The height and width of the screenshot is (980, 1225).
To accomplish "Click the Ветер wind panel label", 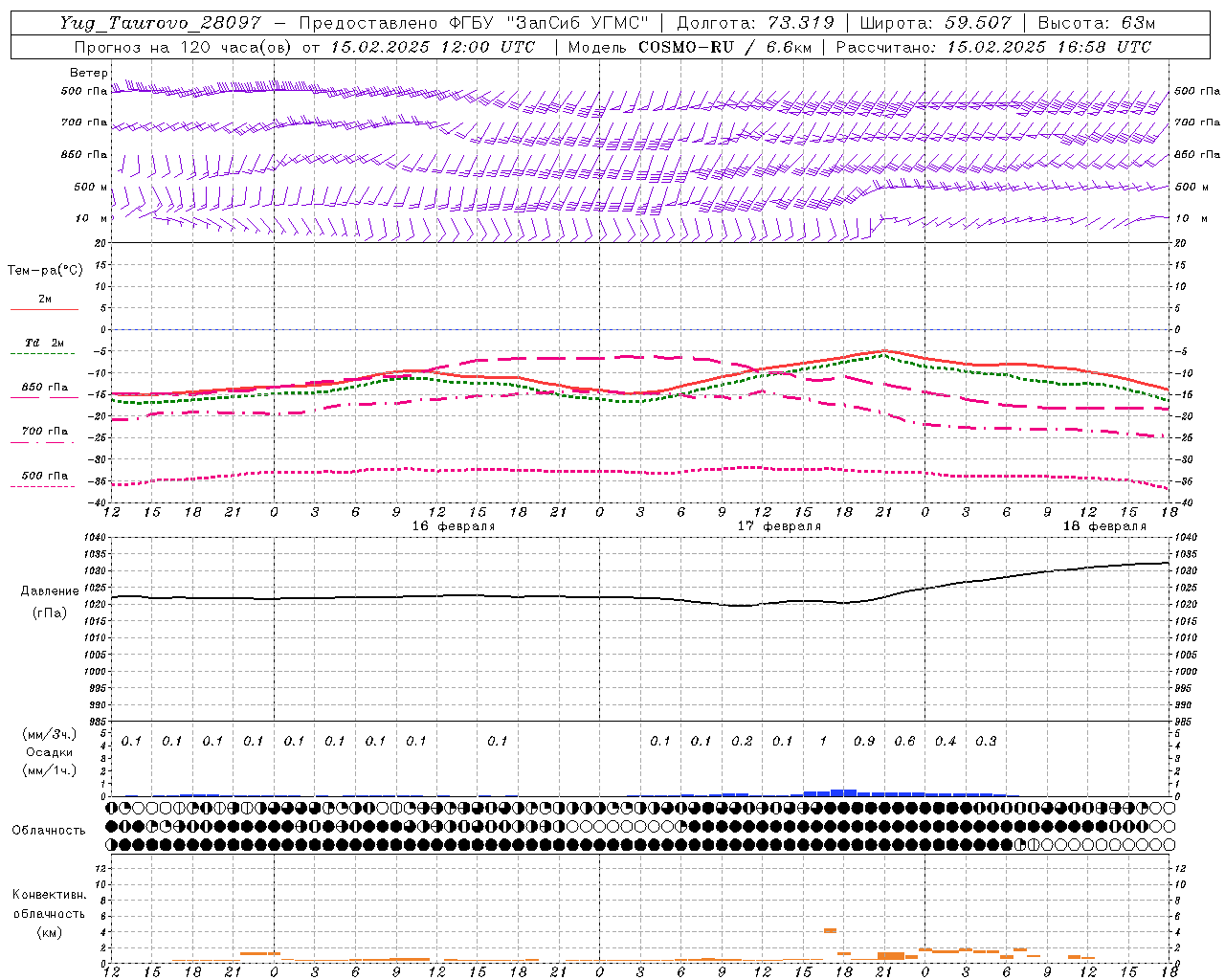I will [x=88, y=73].
